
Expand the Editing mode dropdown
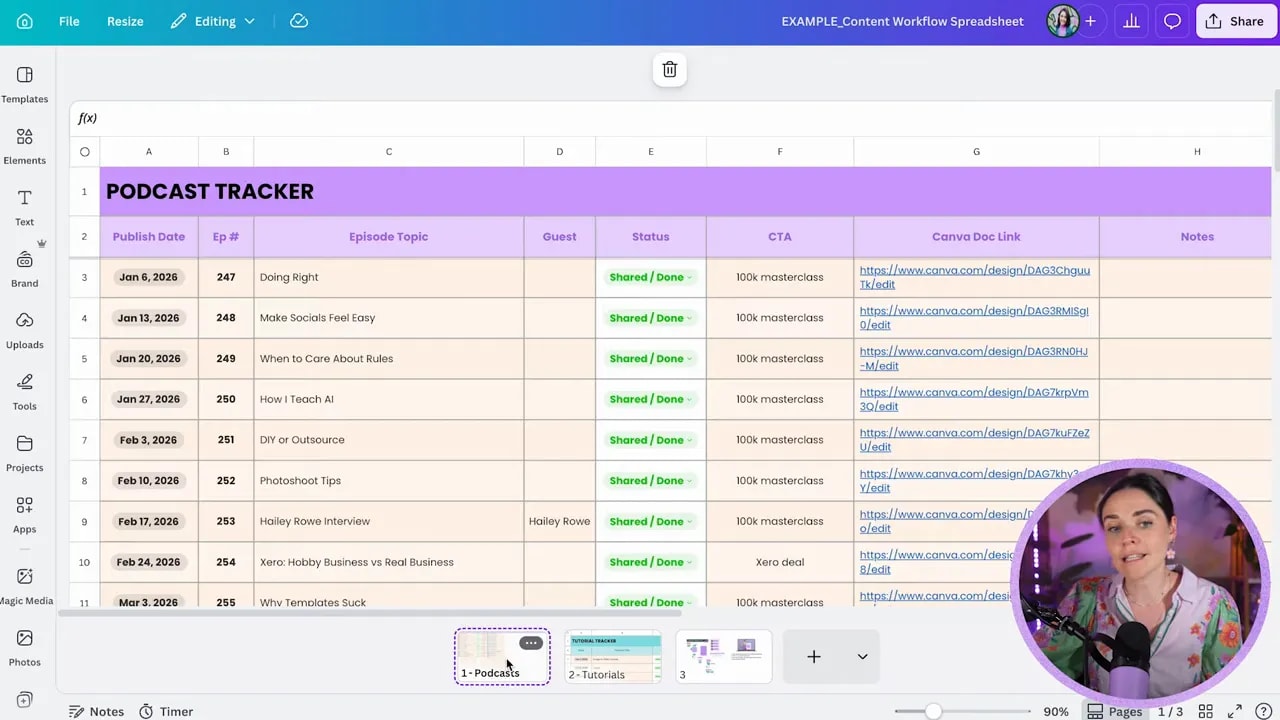[212, 21]
